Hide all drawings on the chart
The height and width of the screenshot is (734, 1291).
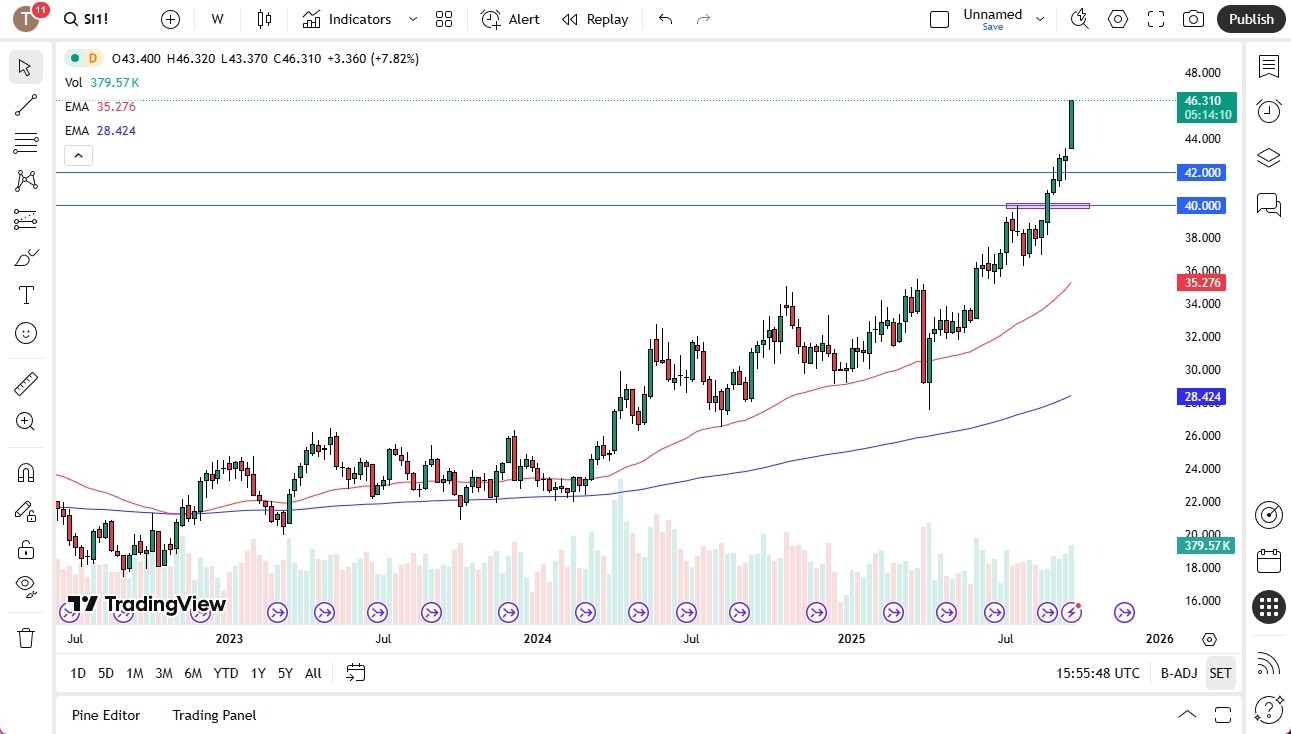(x=25, y=587)
